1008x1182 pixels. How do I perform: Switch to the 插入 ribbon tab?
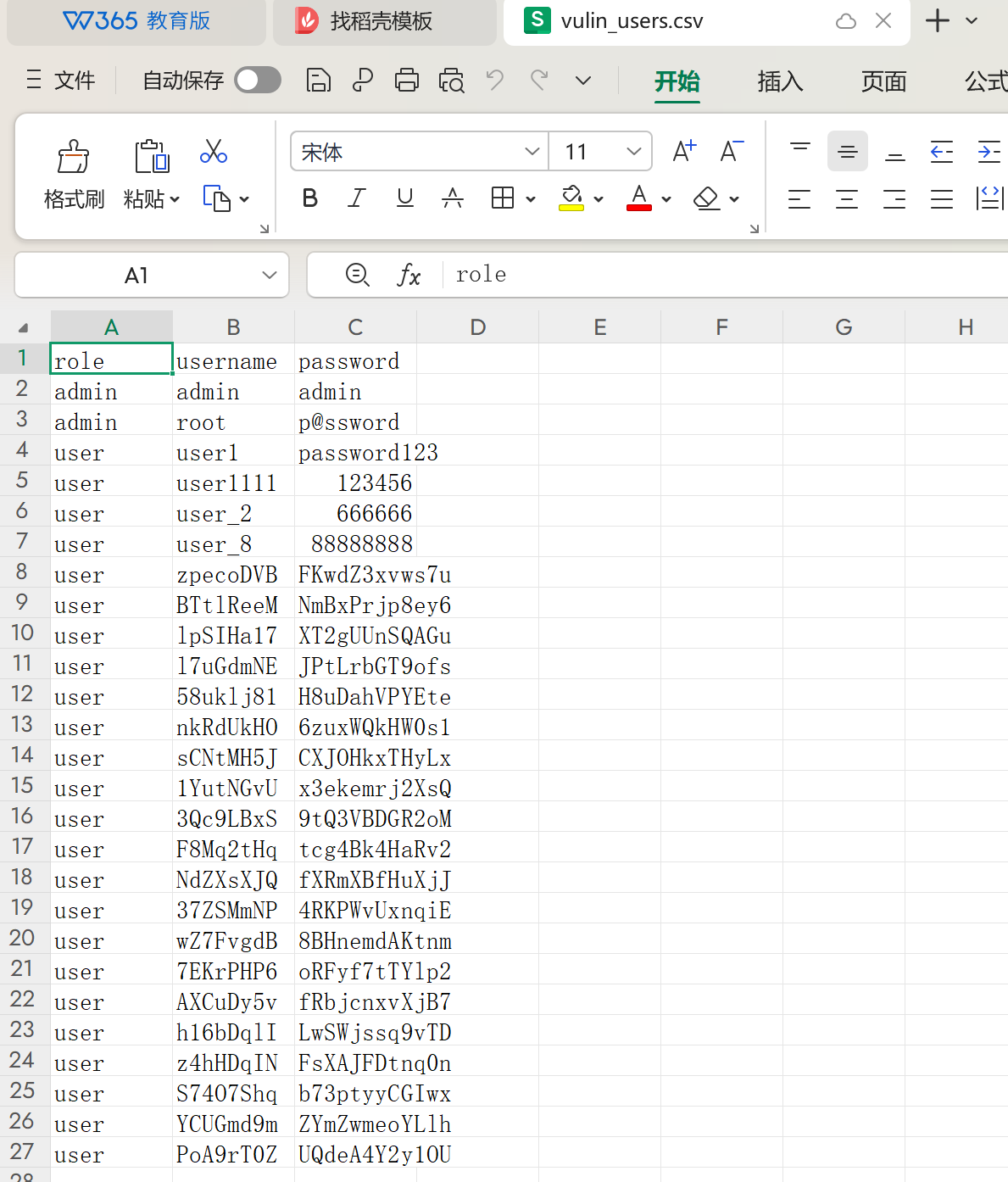coord(778,81)
